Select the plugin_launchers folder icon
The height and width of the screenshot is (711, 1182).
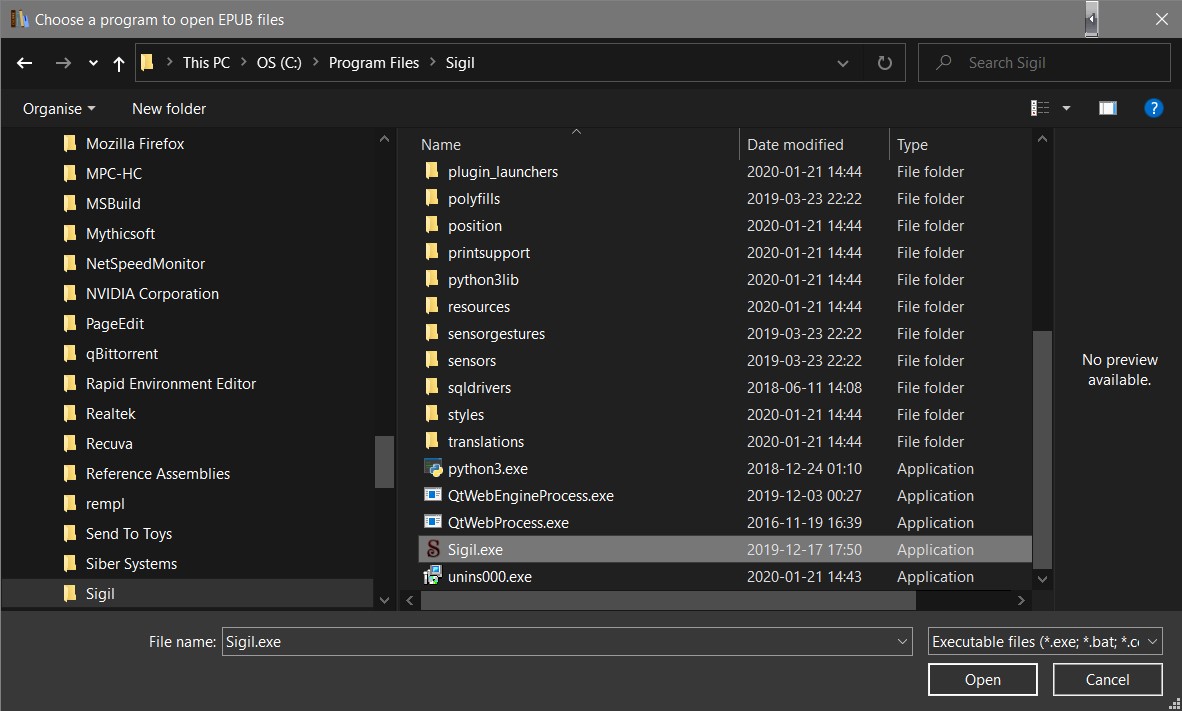click(432, 171)
